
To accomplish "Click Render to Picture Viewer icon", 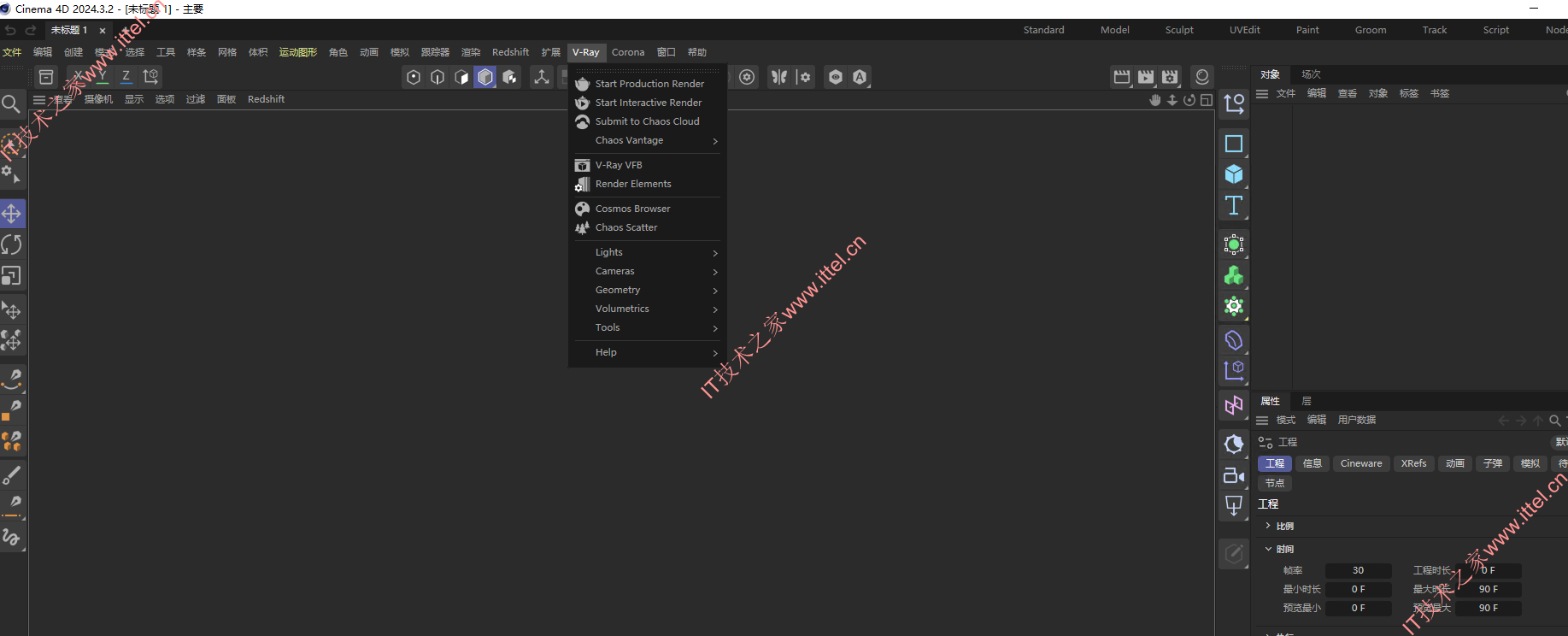I will tap(1146, 77).
